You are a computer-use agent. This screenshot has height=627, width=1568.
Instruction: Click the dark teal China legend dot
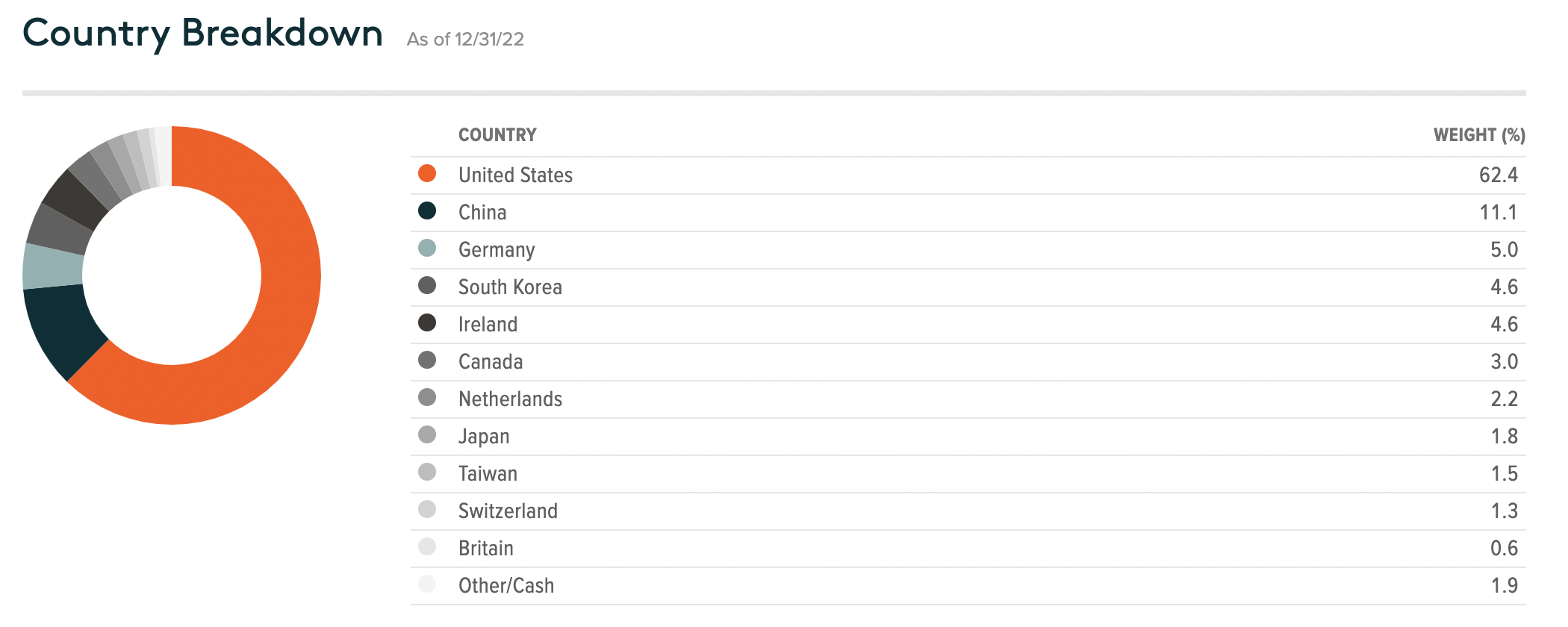click(x=427, y=210)
